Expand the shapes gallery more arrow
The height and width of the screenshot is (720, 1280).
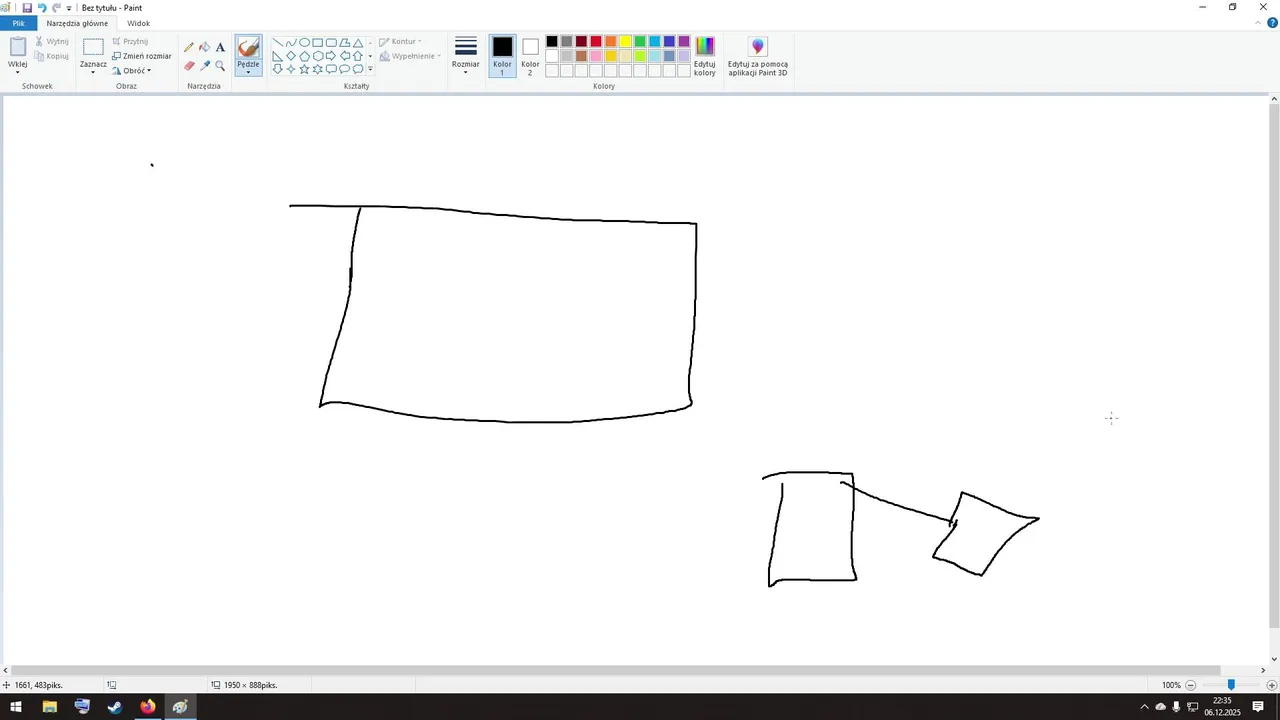[370, 69]
